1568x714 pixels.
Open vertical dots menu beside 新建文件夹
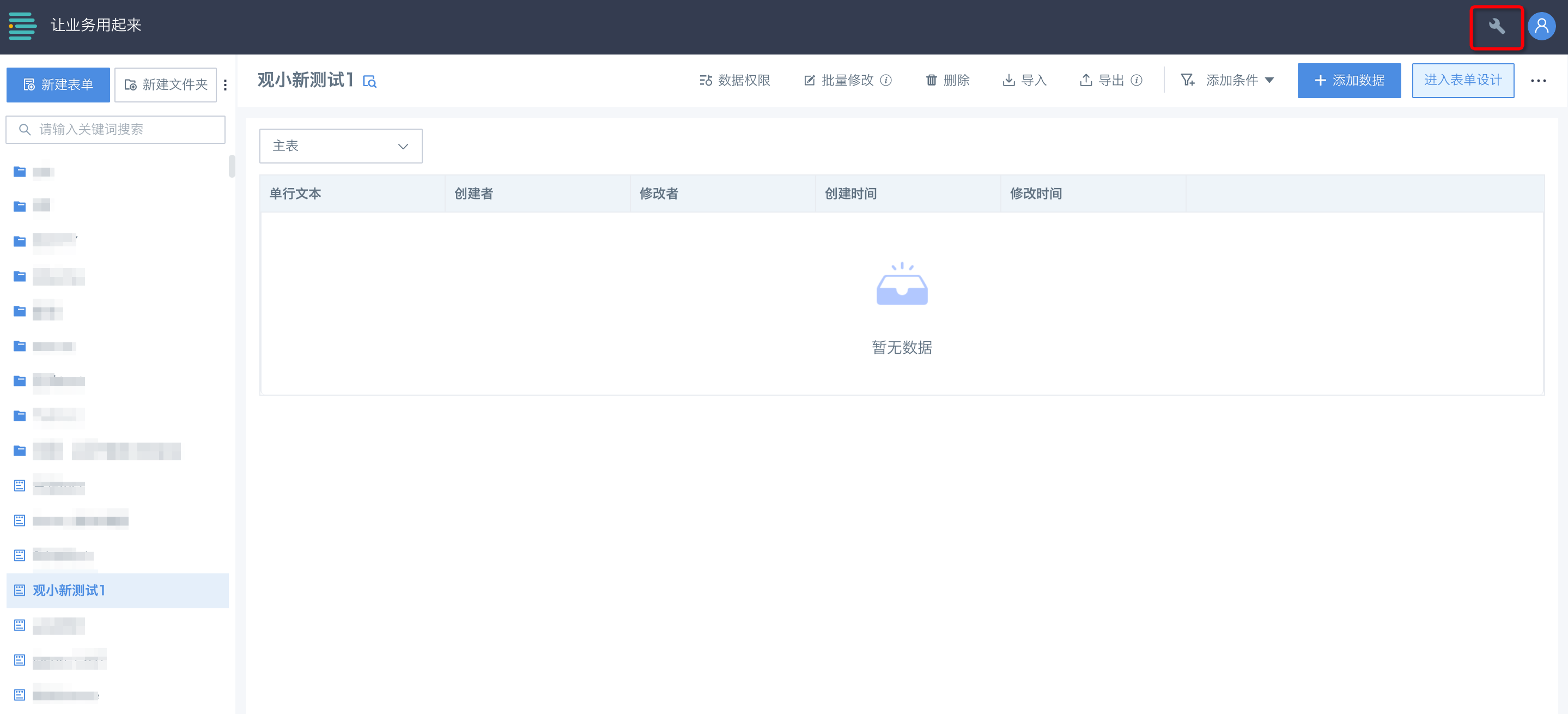(225, 85)
